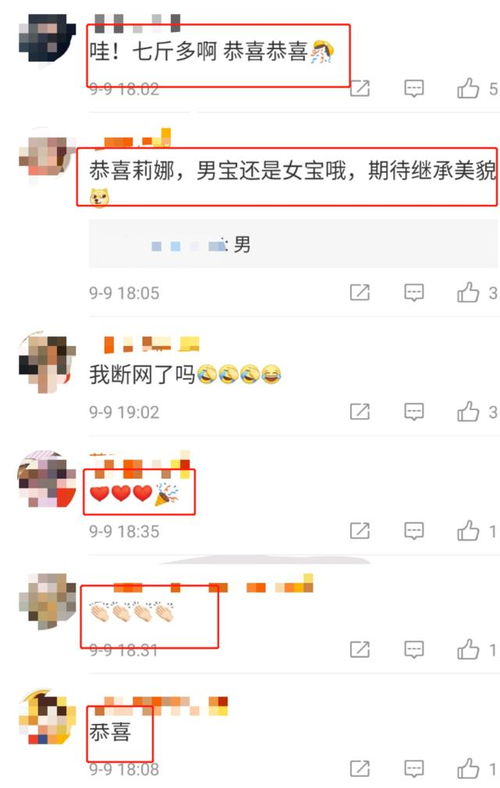Open avatar of 我断网了吗 commenter
The height and width of the screenshot is (788, 500).
pos(47,363)
